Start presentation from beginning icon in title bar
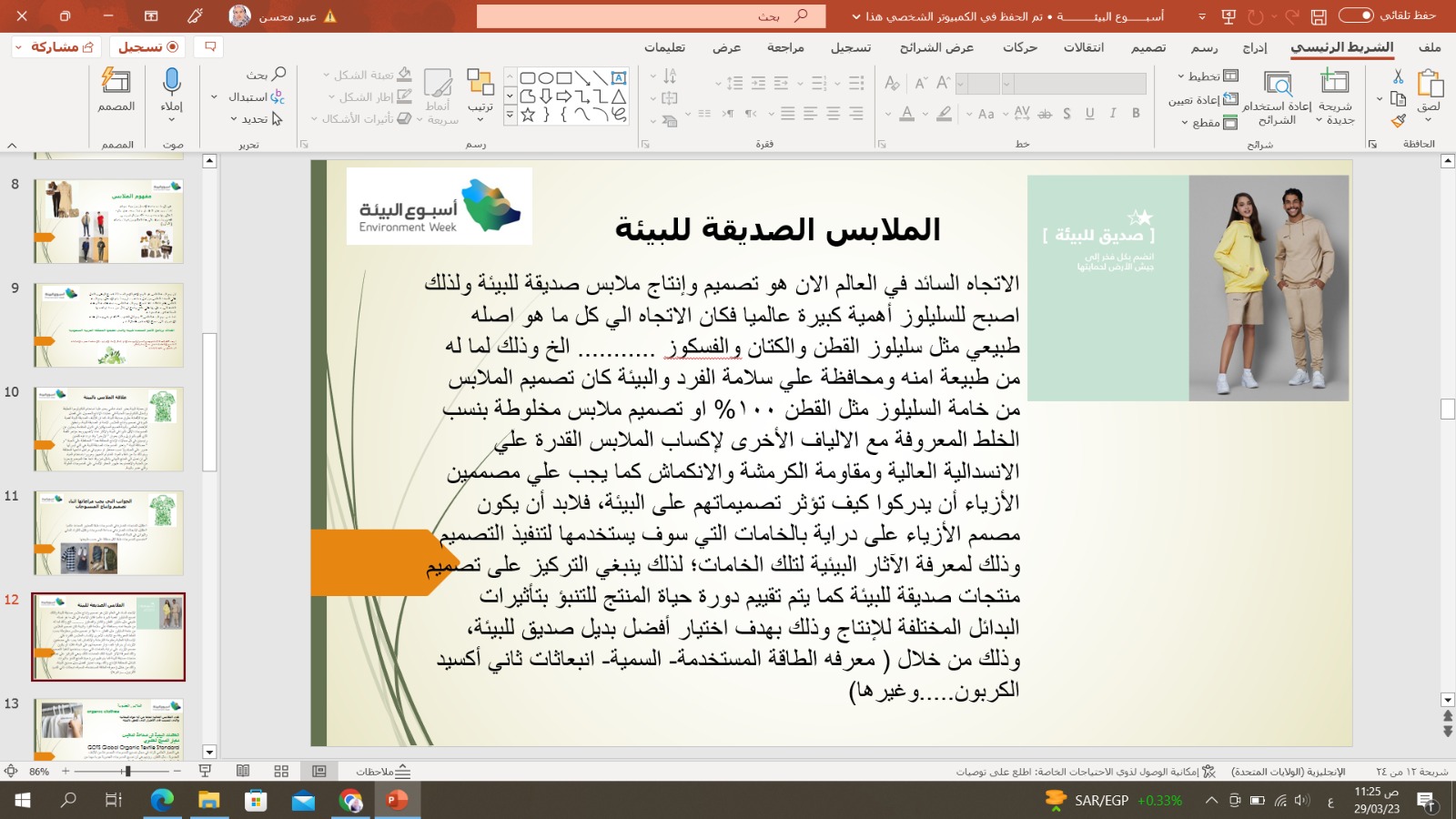Image resolution: width=1456 pixels, height=819 pixels. click(1228, 16)
